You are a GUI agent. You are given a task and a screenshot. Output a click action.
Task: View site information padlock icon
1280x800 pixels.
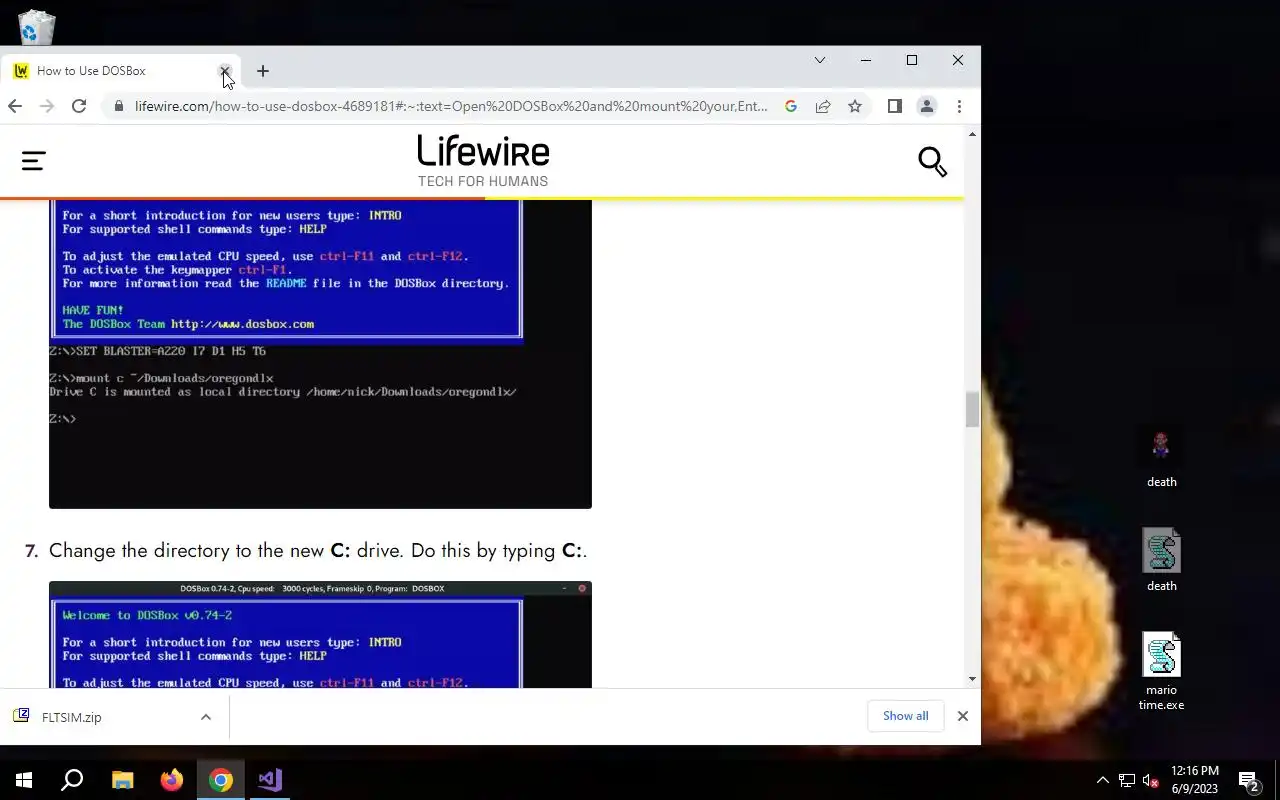[x=119, y=106]
